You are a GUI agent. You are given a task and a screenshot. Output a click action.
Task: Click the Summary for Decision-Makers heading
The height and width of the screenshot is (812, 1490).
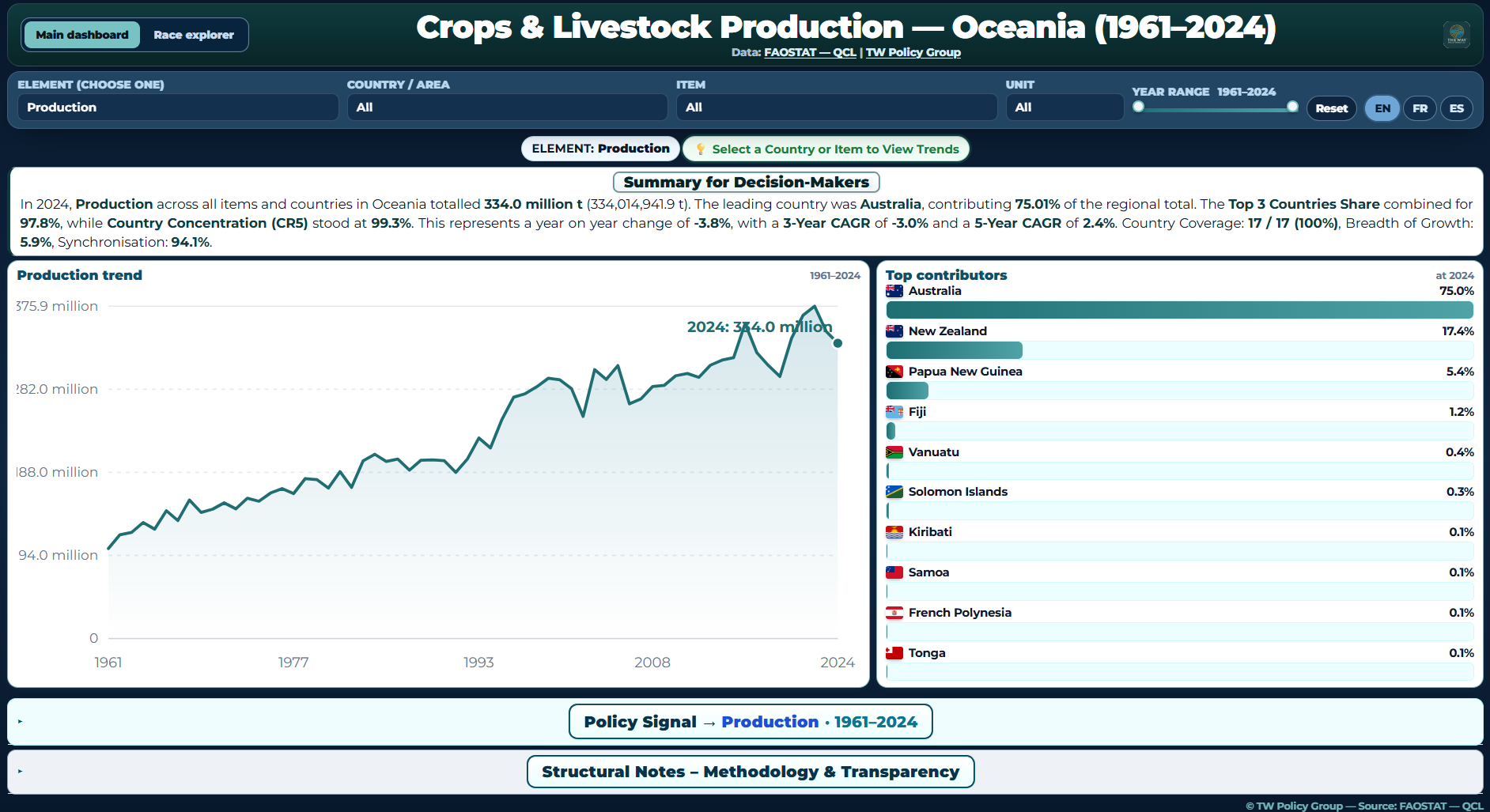coord(746,183)
